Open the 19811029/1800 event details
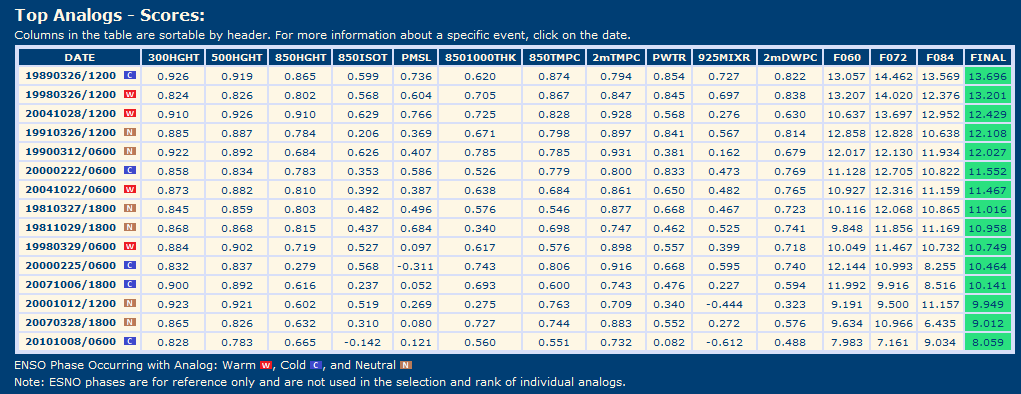Viewport: 1021px width, 394px height. [x=70, y=227]
